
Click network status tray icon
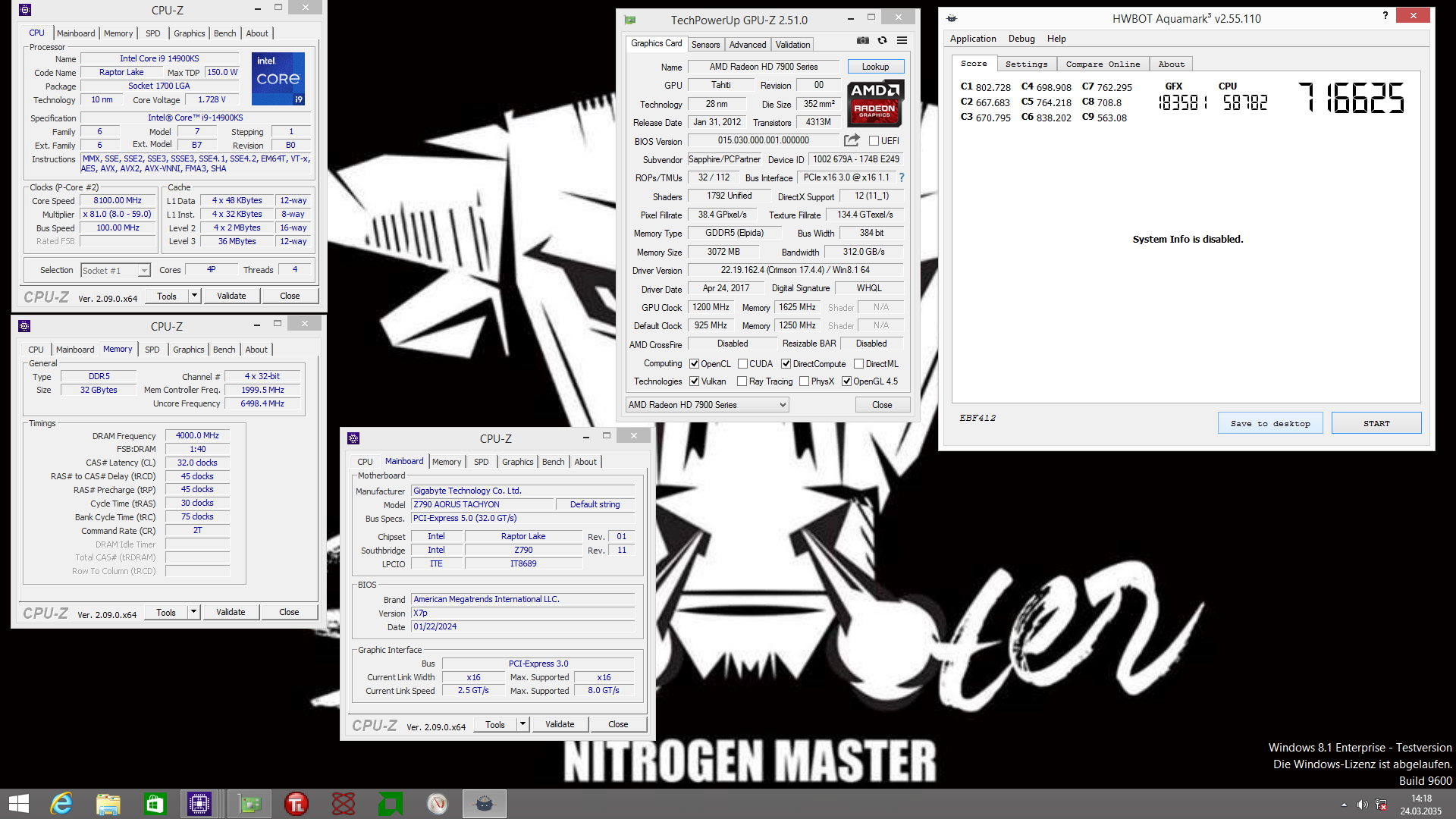pyautogui.click(x=1381, y=805)
